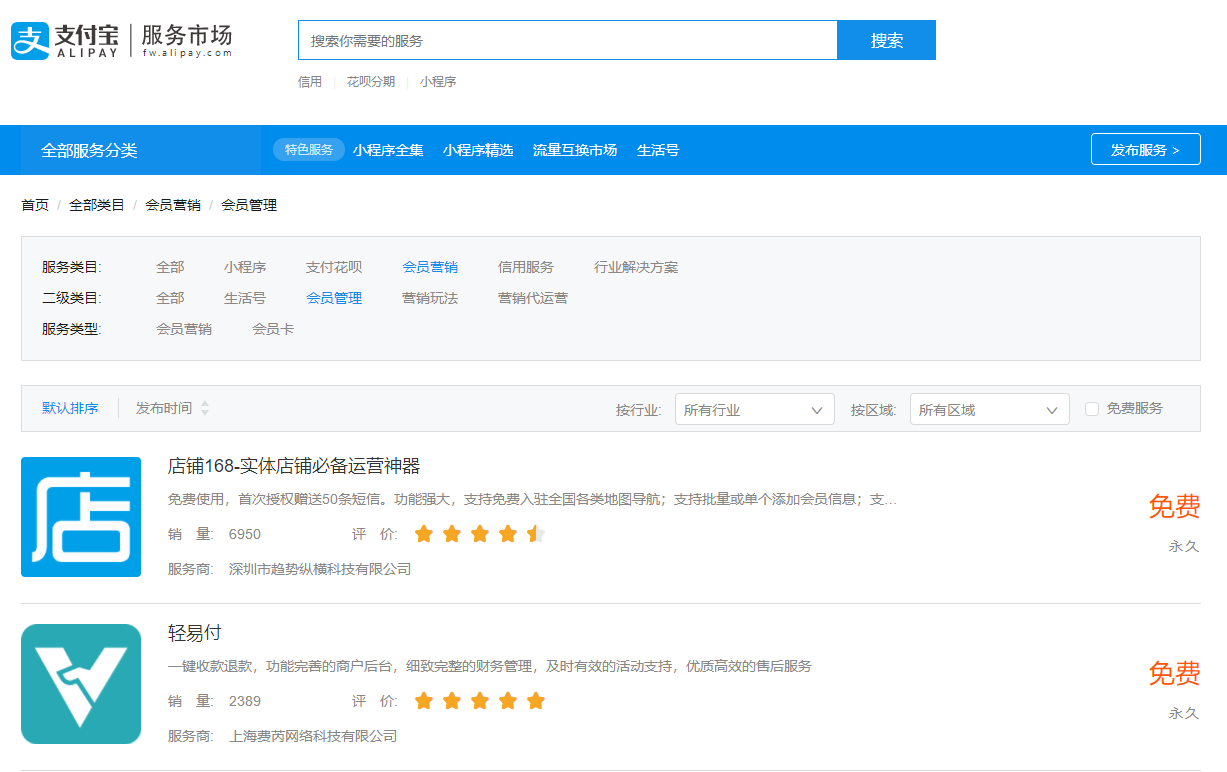1227x772 pixels.
Task: Switch to the 小程序全集 tab
Action: point(389,149)
